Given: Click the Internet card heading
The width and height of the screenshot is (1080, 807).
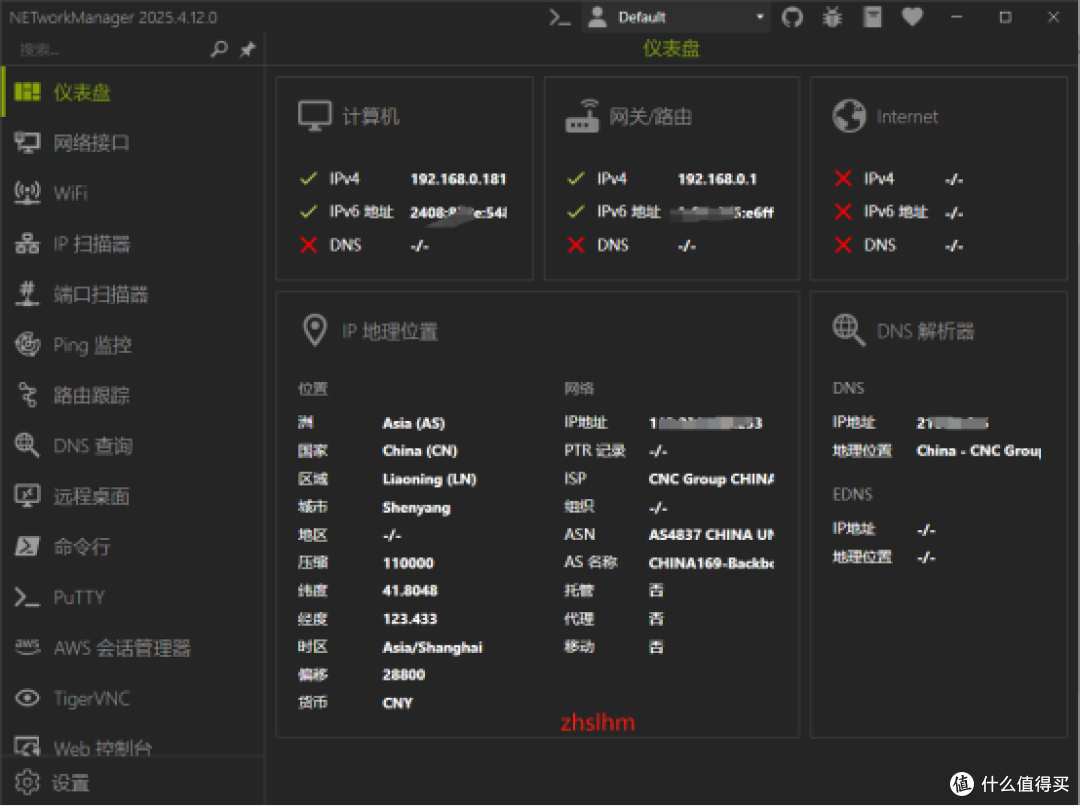Looking at the screenshot, I should pyautogui.click(x=906, y=116).
